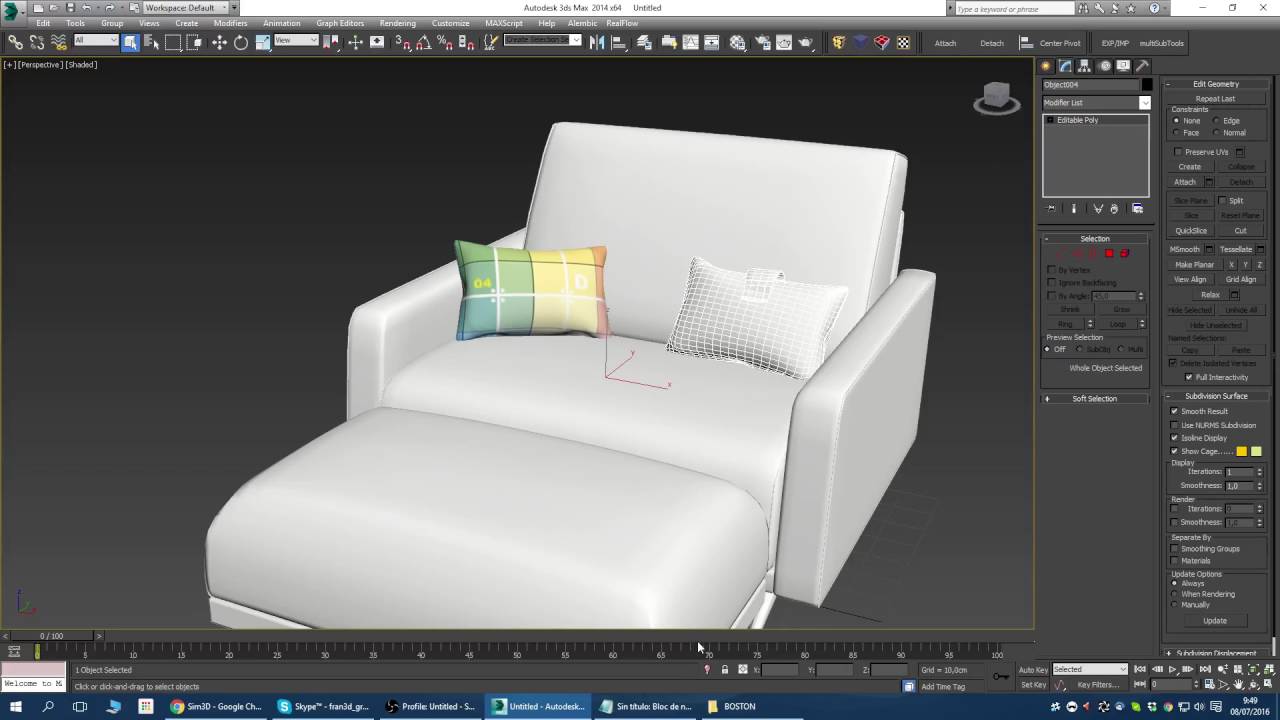The height and width of the screenshot is (720, 1280).
Task: Open the MAXScript menu
Action: pyautogui.click(x=504, y=23)
